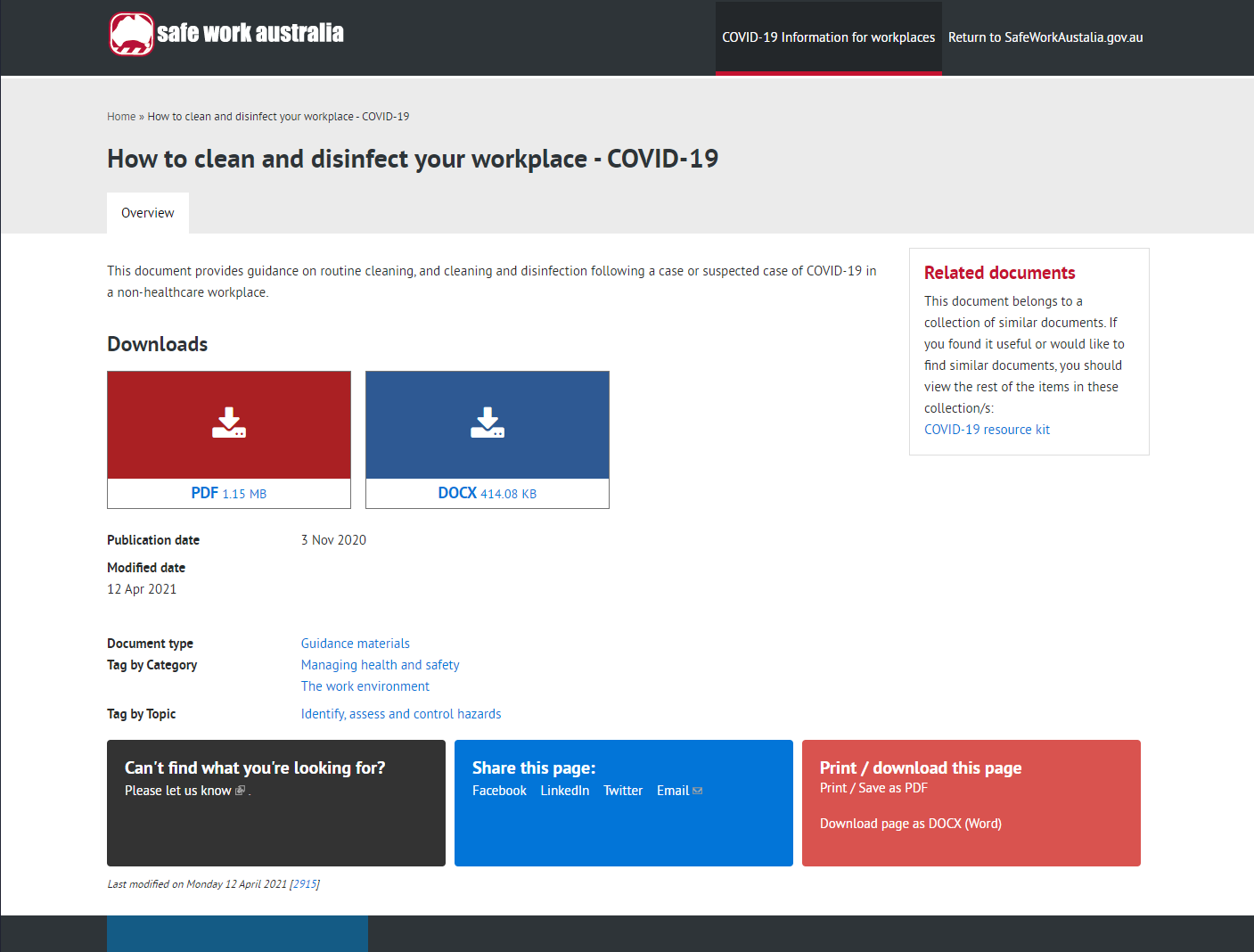The width and height of the screenshot is (1254, 952).
Task: Click Print / Save as PDF
Action: (873, 788)
